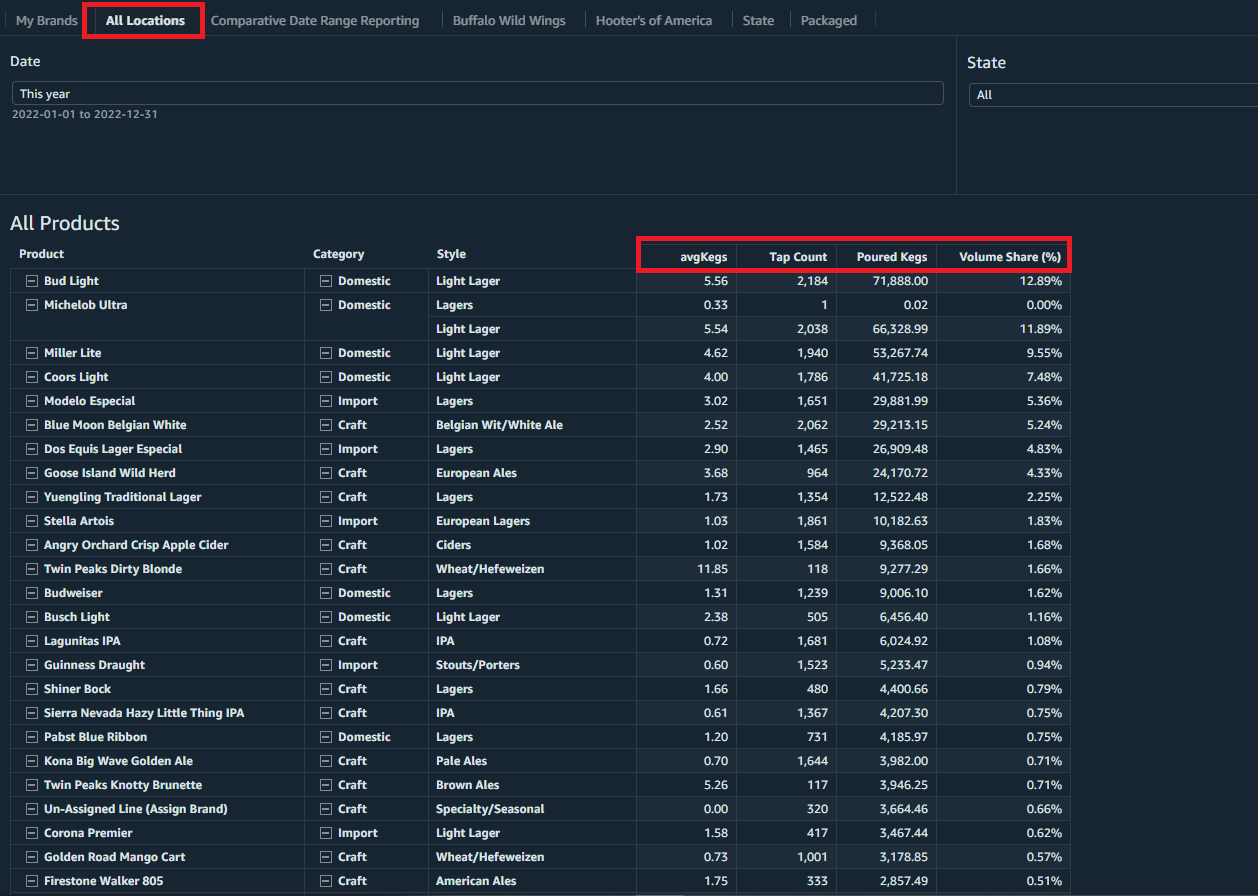Sort by the avgKegs column header
This screenshot has height=896, width=1258.
coord(704,257)
